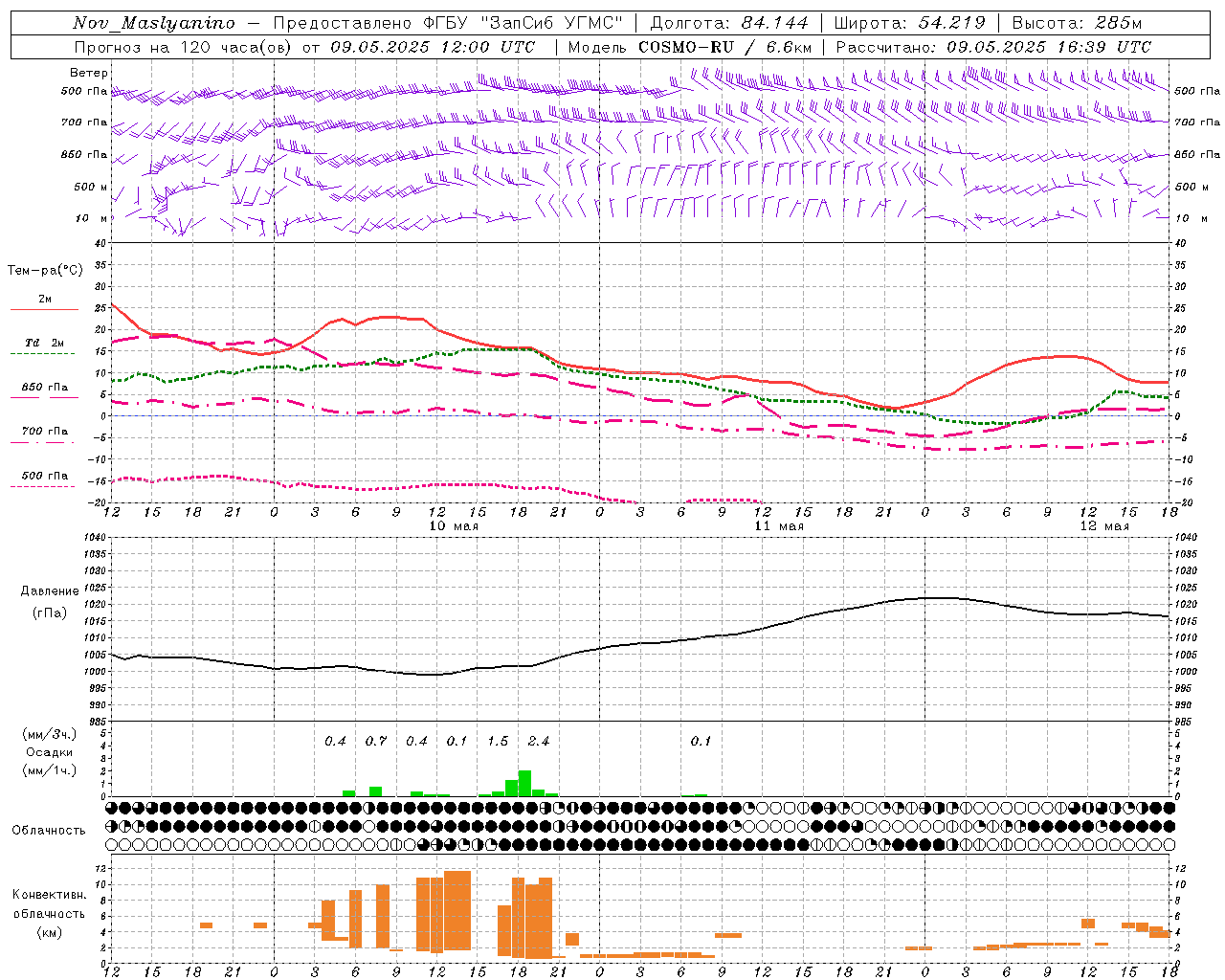1225x980 pixels.
Task: Click the Модель COSMO-RU / 6.6км text
Action: click(690, 47)
